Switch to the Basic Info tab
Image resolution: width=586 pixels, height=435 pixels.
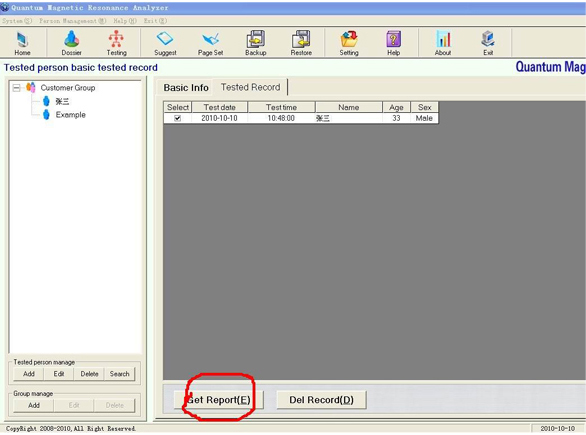click(186, 87)
